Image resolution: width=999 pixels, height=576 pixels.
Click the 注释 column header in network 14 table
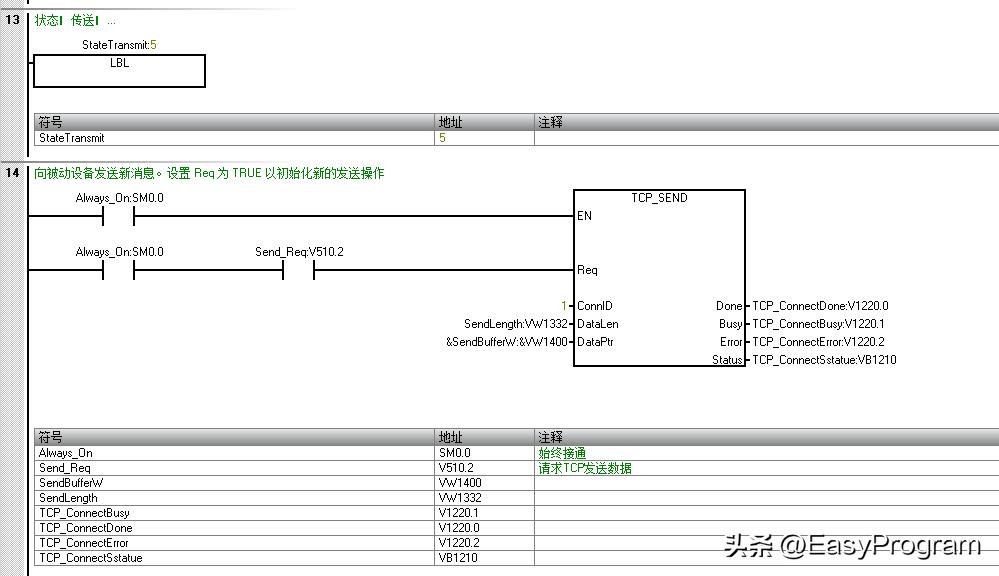[x=766, y=437]
